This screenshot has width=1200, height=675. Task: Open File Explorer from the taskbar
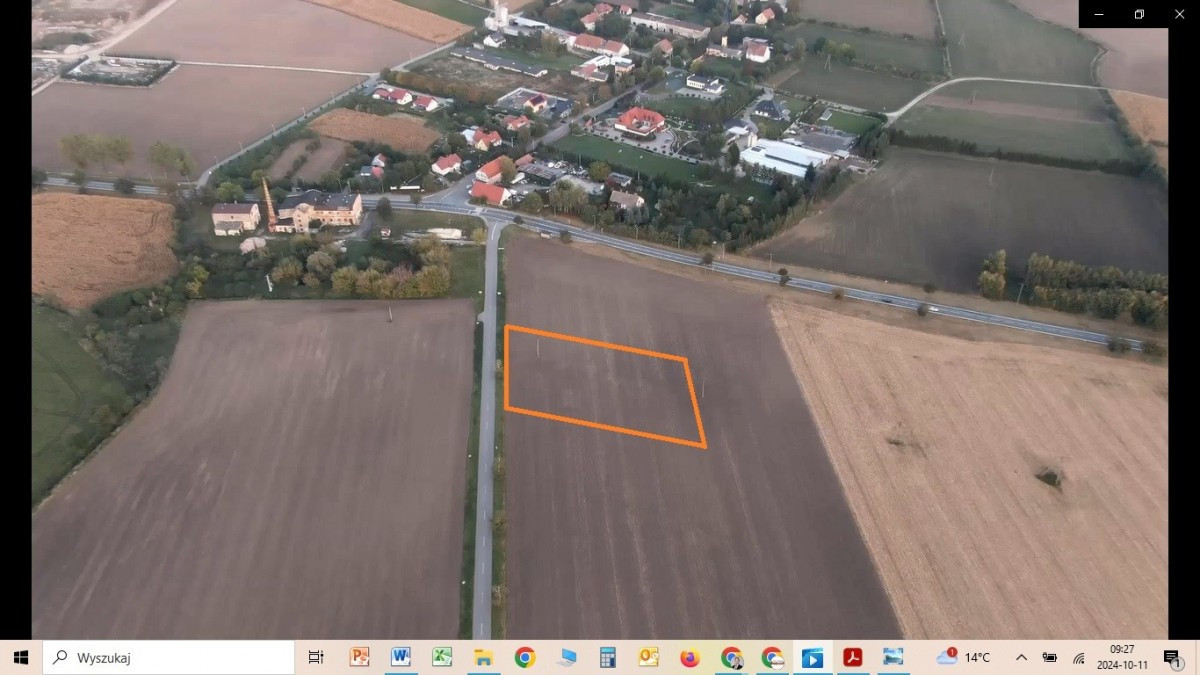tap(483, 657)
